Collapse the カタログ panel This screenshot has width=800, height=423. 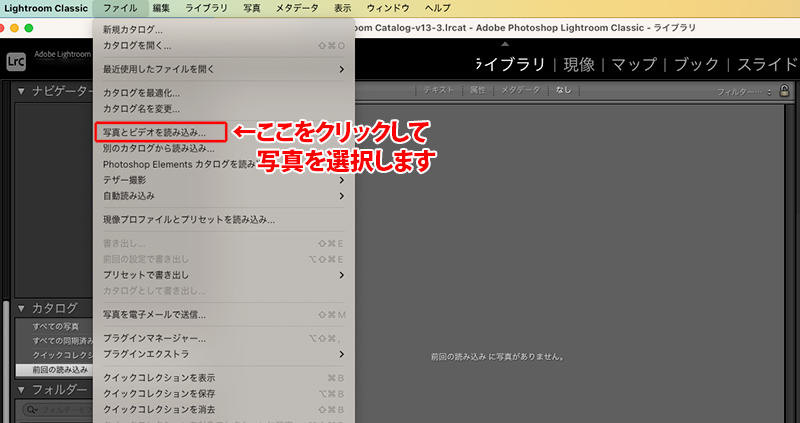pos(21,308)
